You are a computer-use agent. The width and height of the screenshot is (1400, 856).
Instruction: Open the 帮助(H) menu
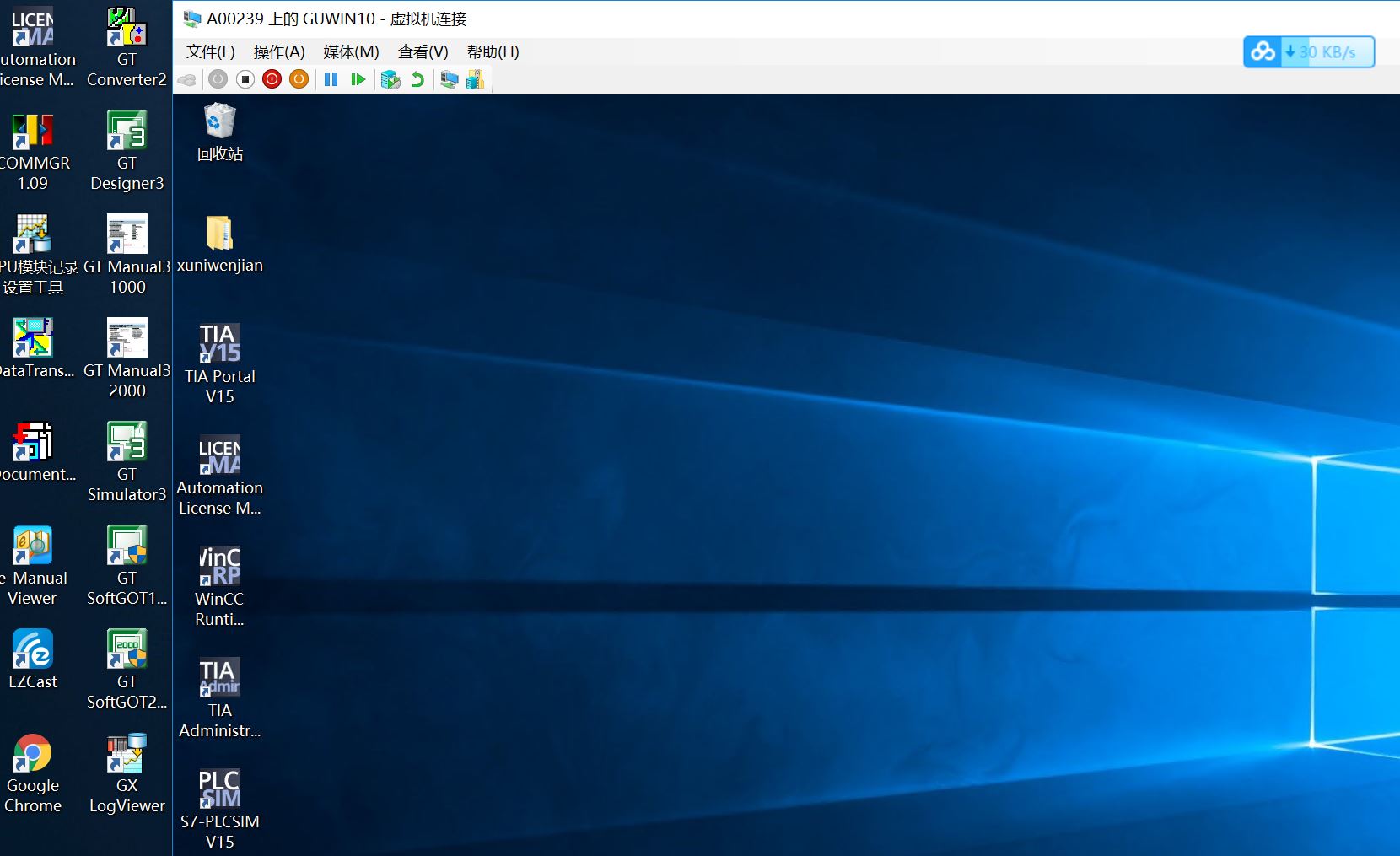click(x=493, y=52)
